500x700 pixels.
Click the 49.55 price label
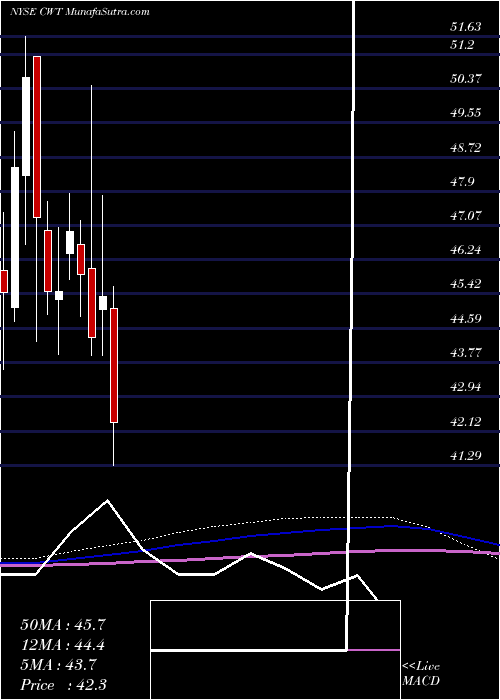pos(466,112)
